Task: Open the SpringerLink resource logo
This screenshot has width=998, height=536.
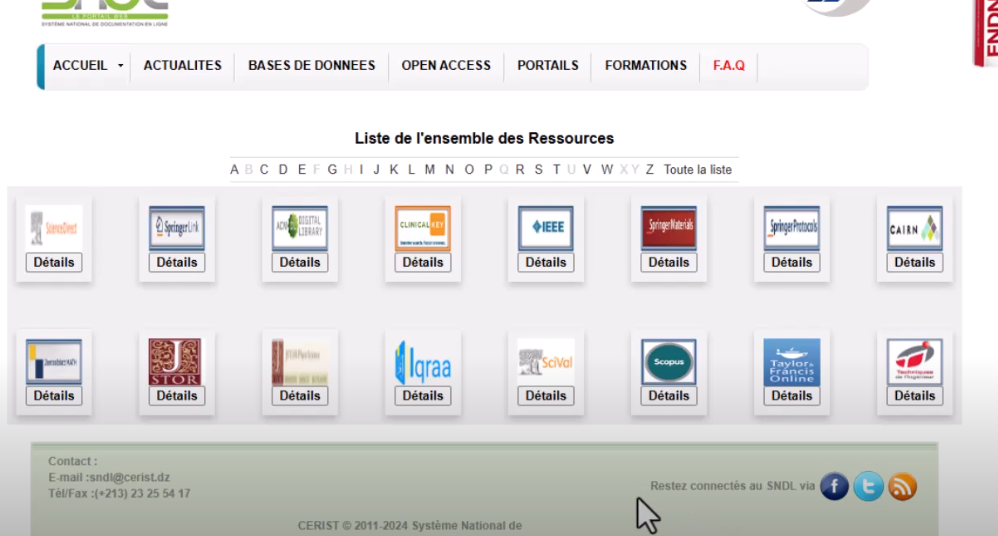Action: (177, 228)
